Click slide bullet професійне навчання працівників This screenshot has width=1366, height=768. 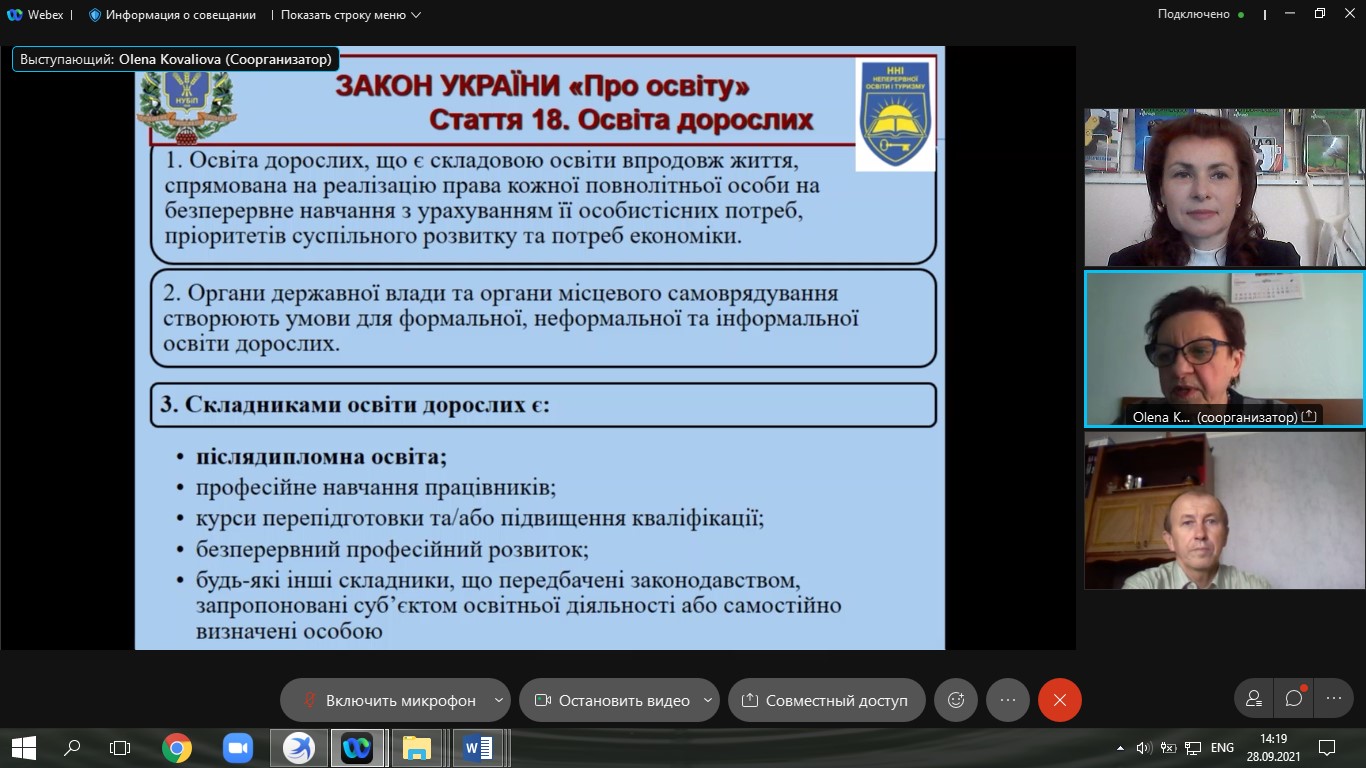coord(375,487)
